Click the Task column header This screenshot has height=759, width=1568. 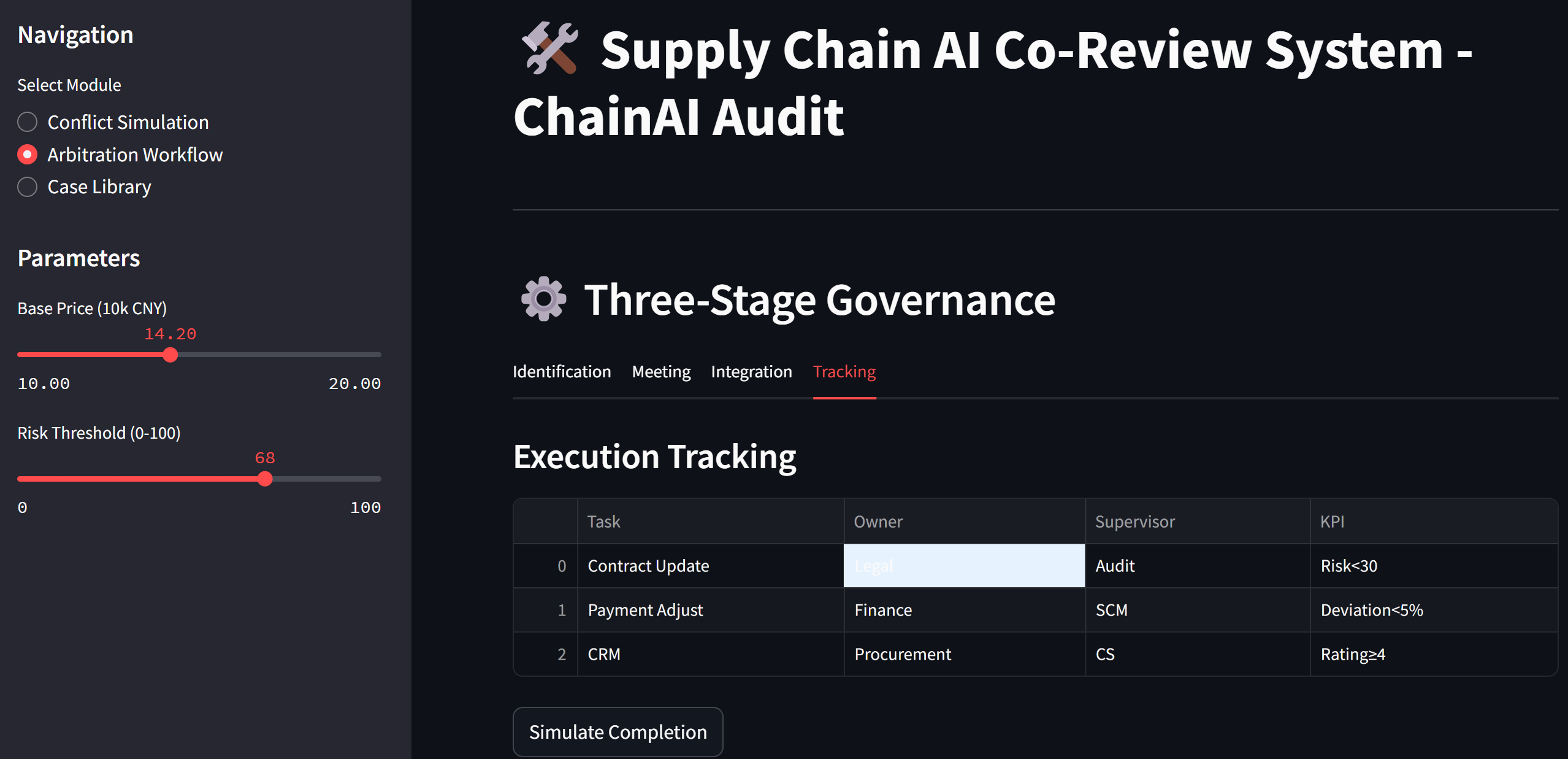click(710, 522)
